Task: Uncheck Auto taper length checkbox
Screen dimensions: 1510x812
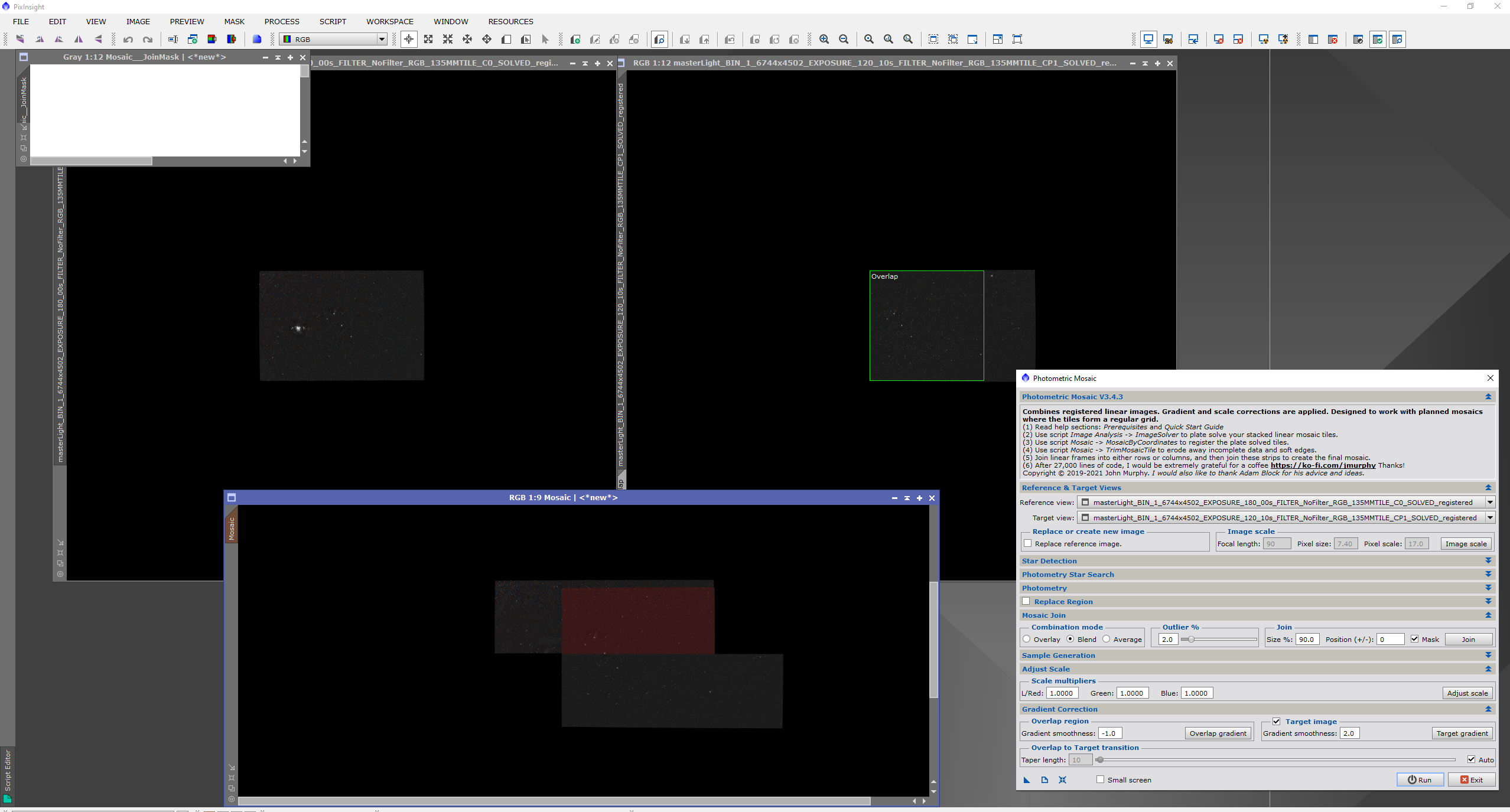Action: click(1471, 759)
